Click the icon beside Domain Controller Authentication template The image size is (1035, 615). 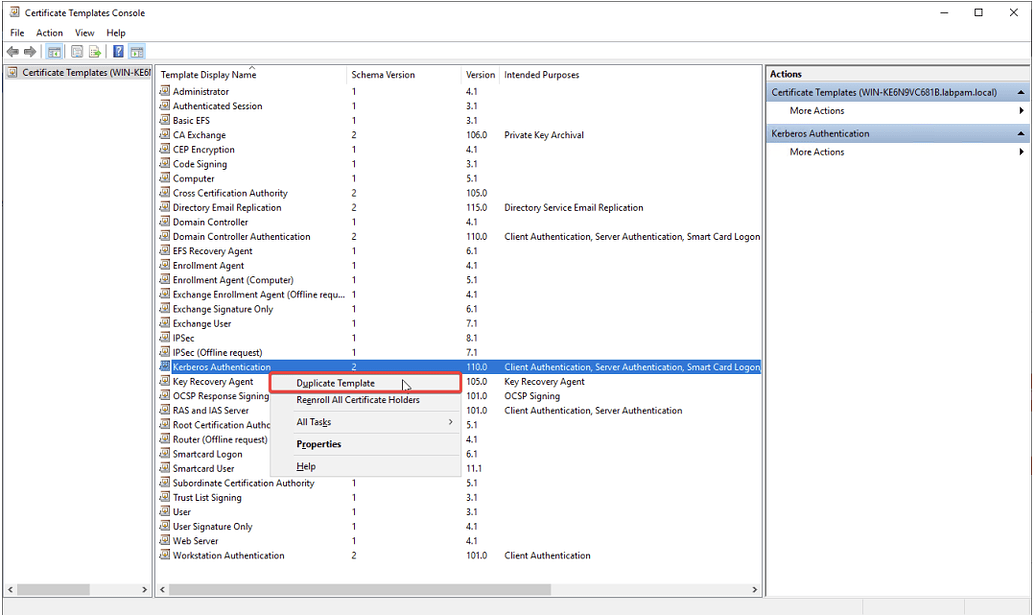164,236
